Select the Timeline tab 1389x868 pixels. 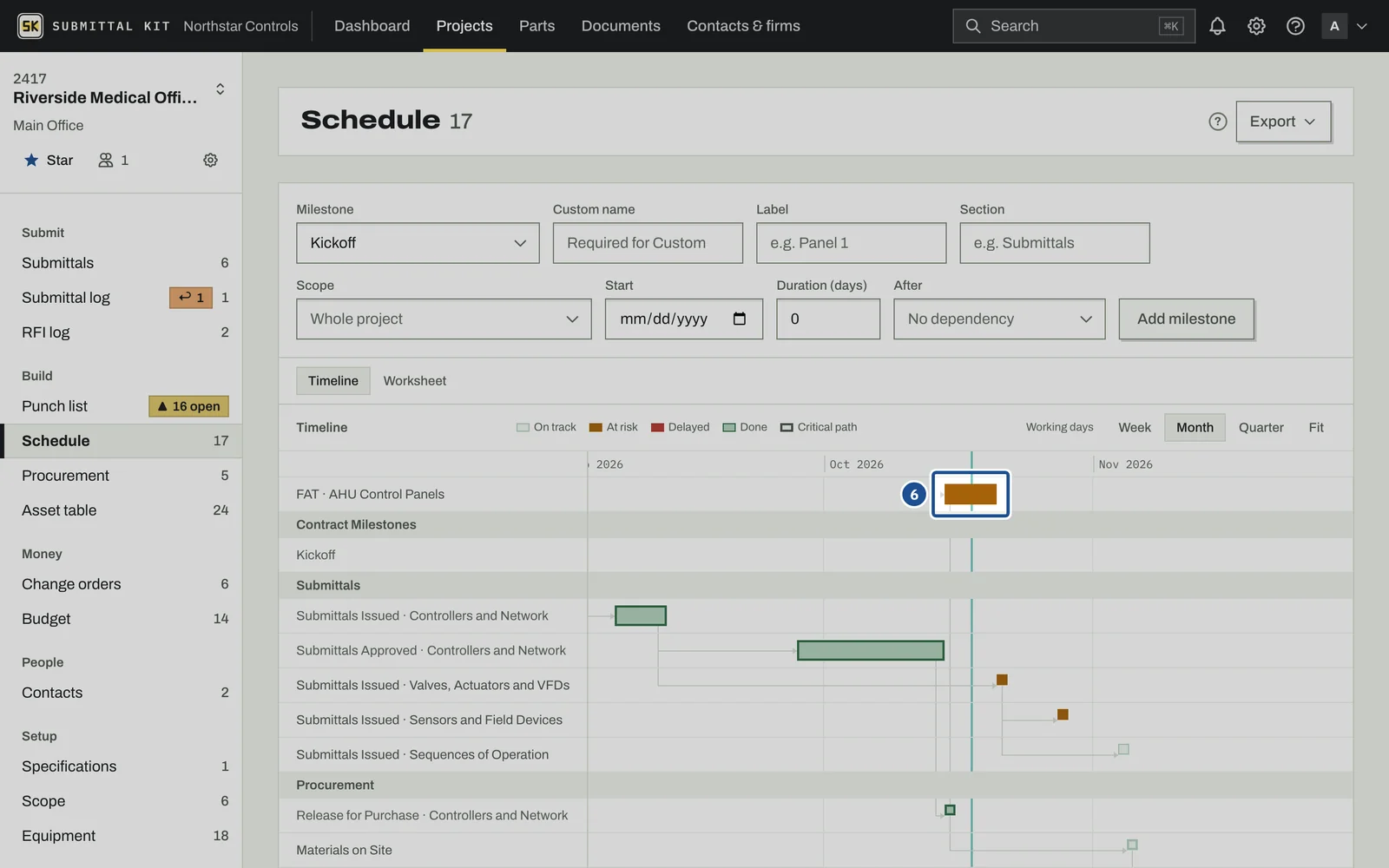pyautogui.click(x=333, y=381)
